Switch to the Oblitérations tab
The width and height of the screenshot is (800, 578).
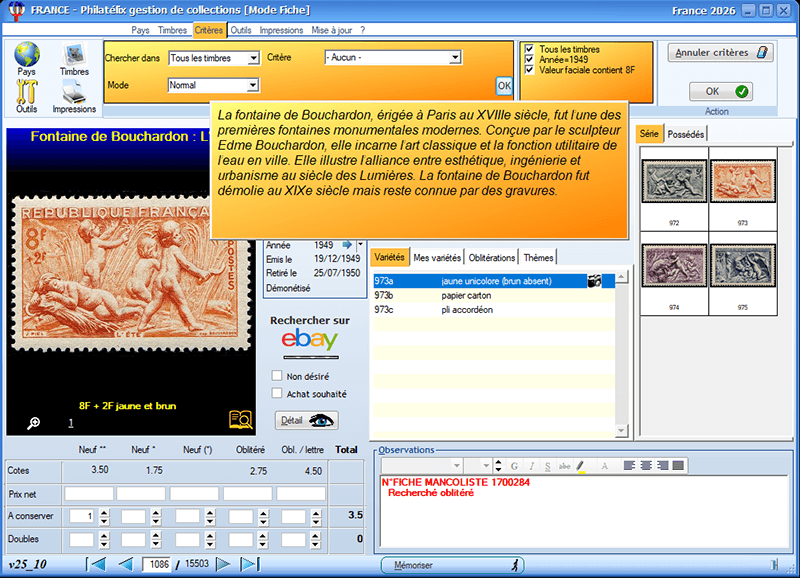(492, 258)
